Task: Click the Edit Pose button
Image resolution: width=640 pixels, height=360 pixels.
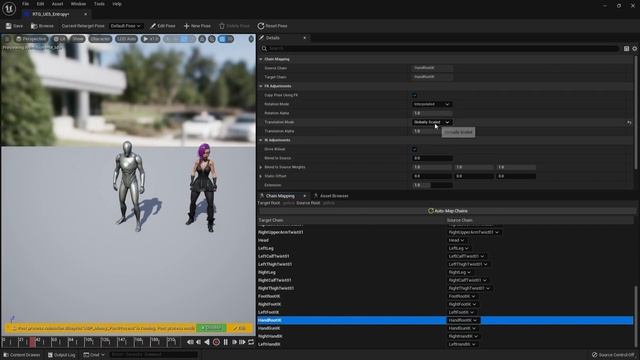Action: pyautogui.click(x=162, y=26)
